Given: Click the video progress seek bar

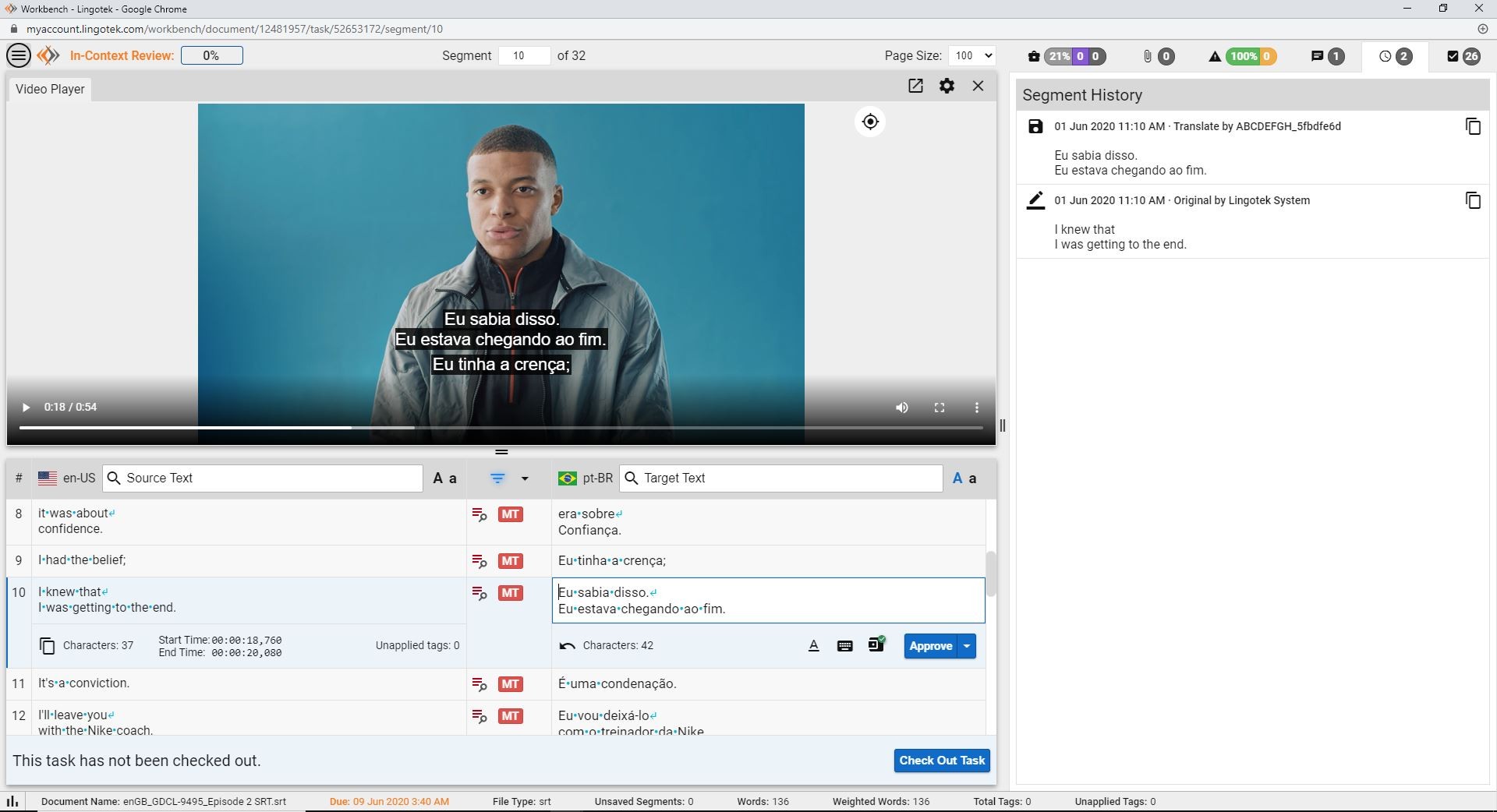Looking at the screenshot, I should [x=501, y=428].
